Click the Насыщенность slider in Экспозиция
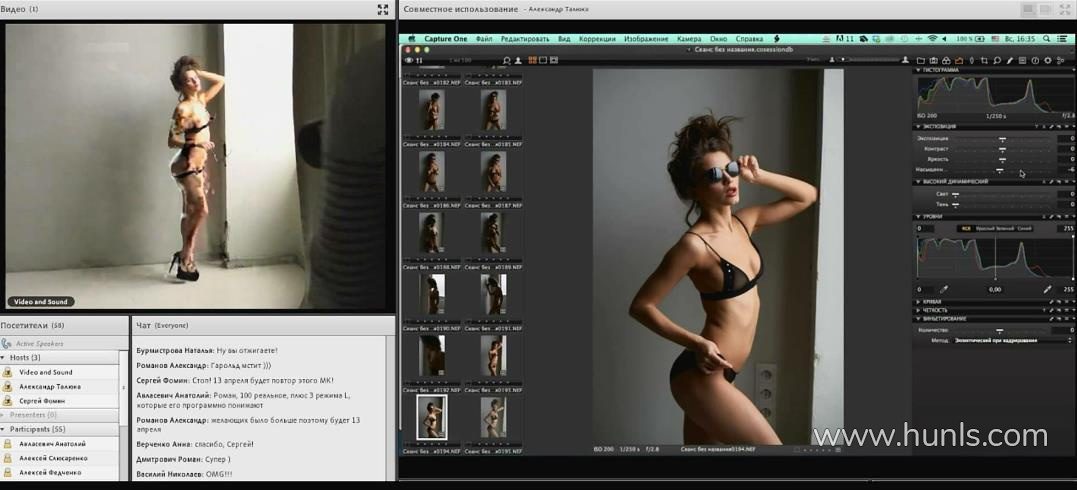Screen dimensions: 1077x490 coord(1000,170)
